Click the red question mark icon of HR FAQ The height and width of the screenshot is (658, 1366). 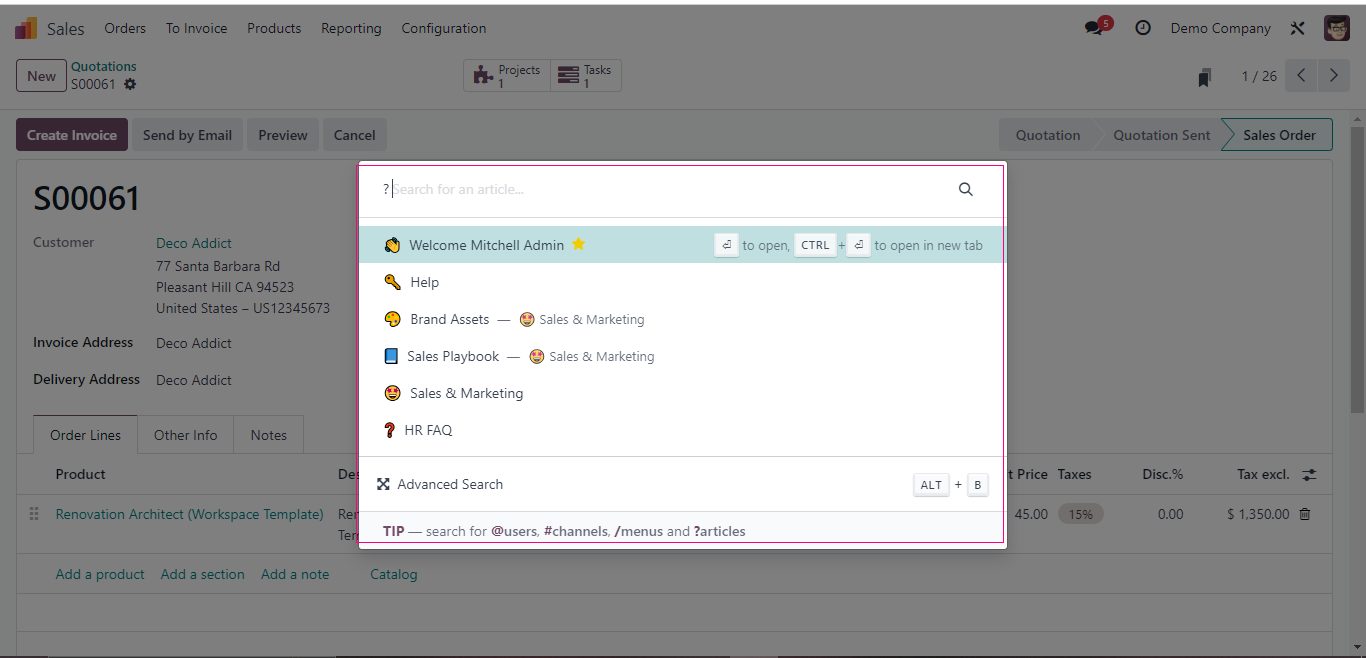390,430
